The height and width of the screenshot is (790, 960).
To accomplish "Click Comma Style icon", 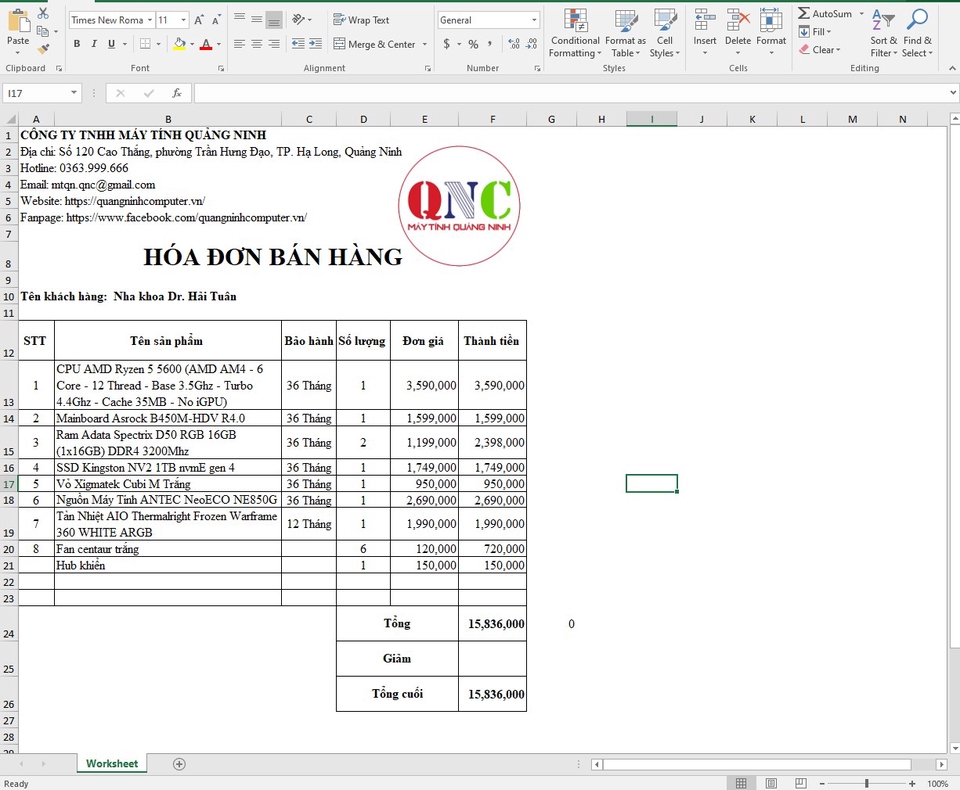I will pos(490,44).
